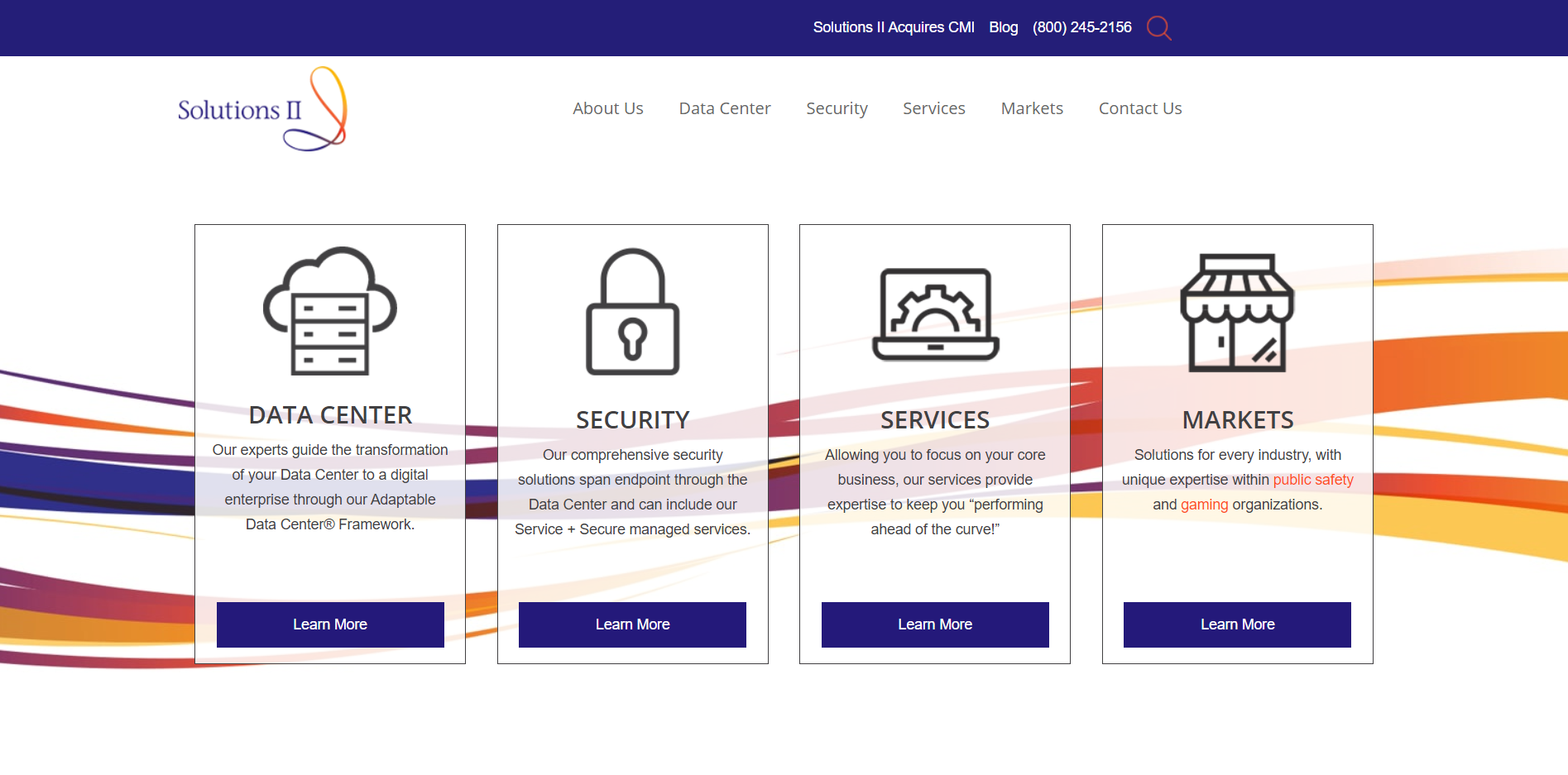Go to Contact Us page
Viewport: 1568px width, 775px height.
(1140, 108)
